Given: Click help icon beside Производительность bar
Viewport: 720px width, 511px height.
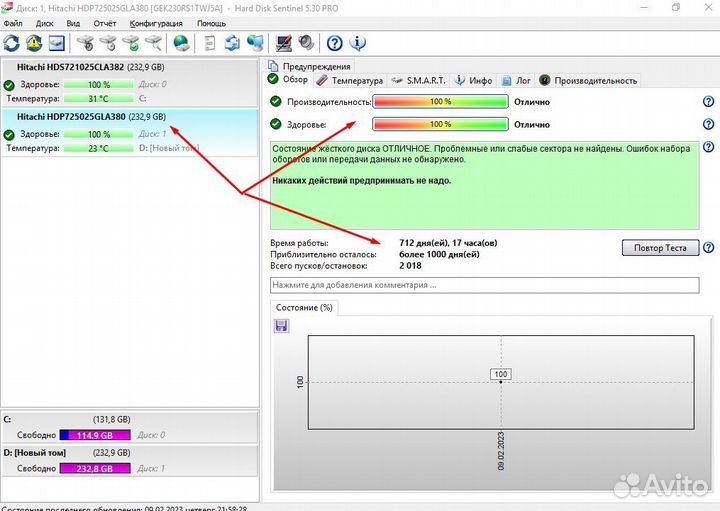Looking at the screenshot, I should point(708,102).
